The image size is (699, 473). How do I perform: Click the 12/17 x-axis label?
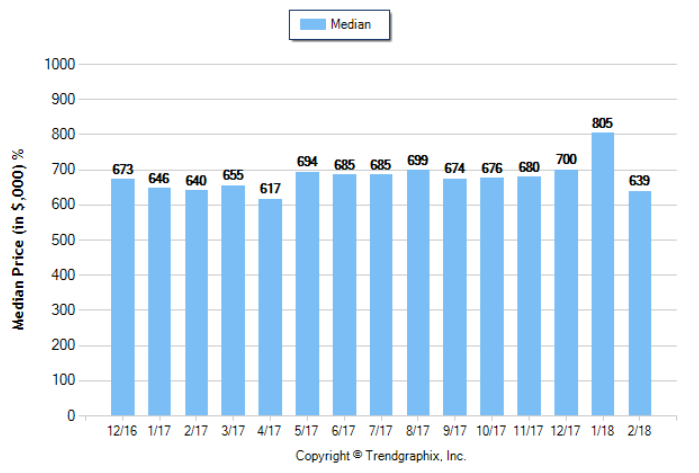pos(565,431)
